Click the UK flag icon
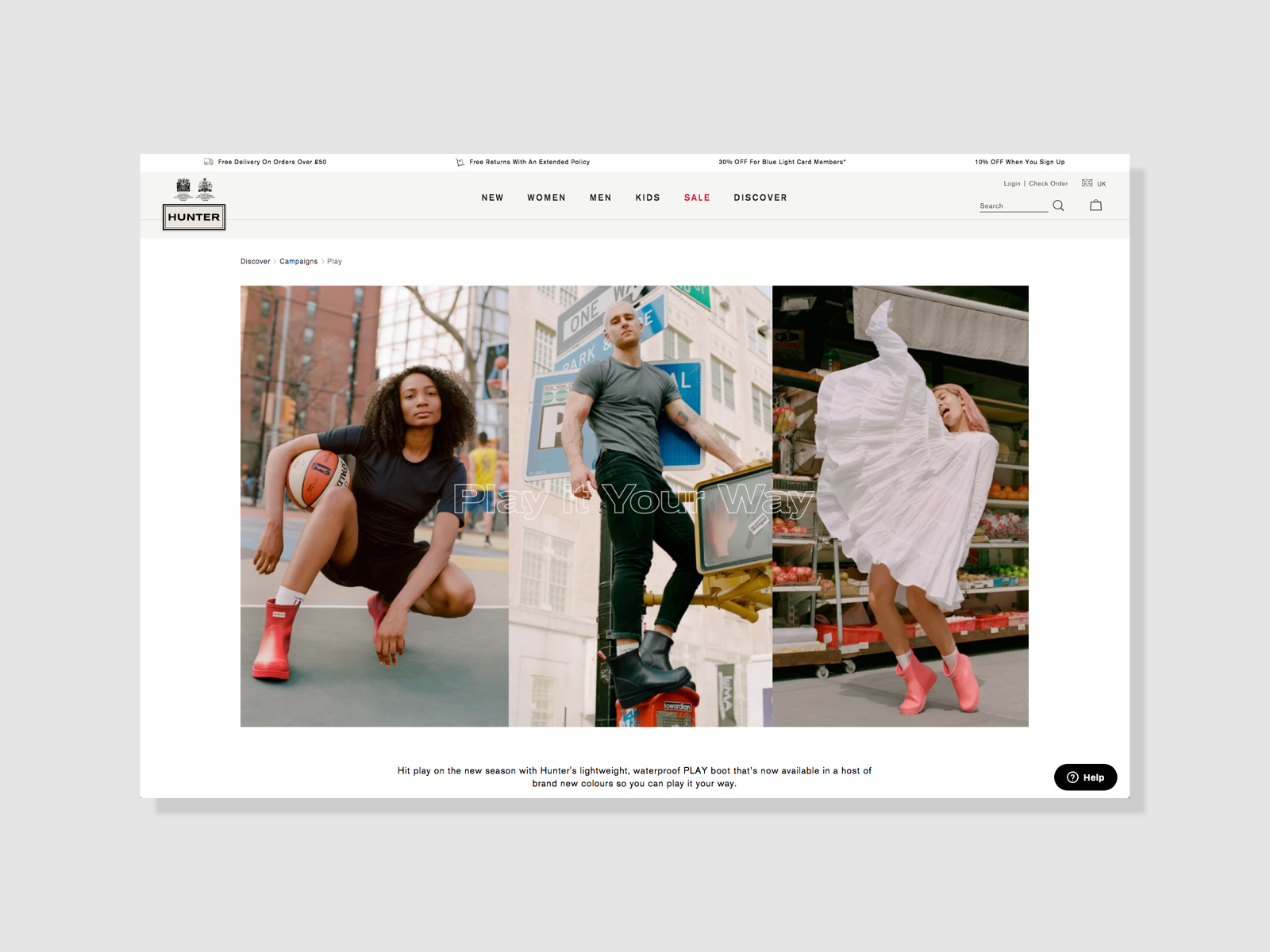This screenshot has width=1270, height=952. pos(1087,183)
